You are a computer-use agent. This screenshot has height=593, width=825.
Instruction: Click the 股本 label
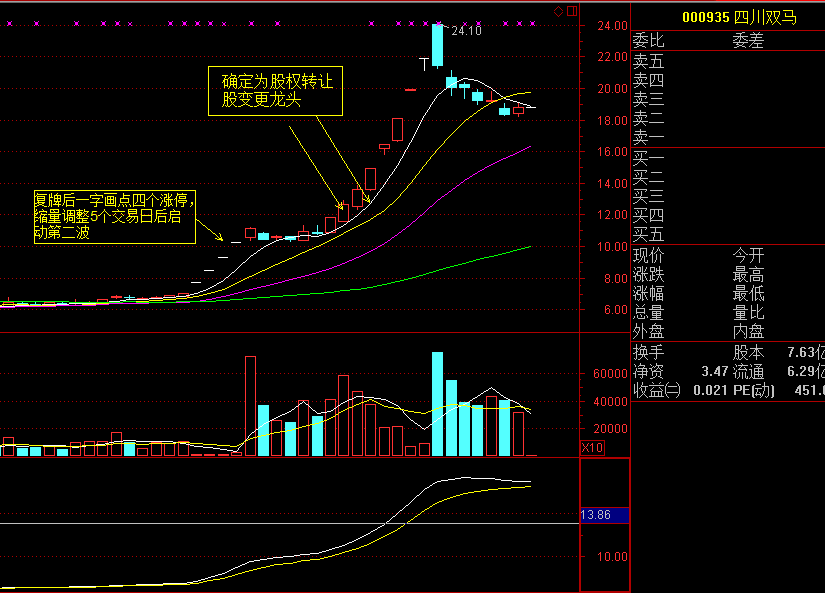click(x=748, y=352)
